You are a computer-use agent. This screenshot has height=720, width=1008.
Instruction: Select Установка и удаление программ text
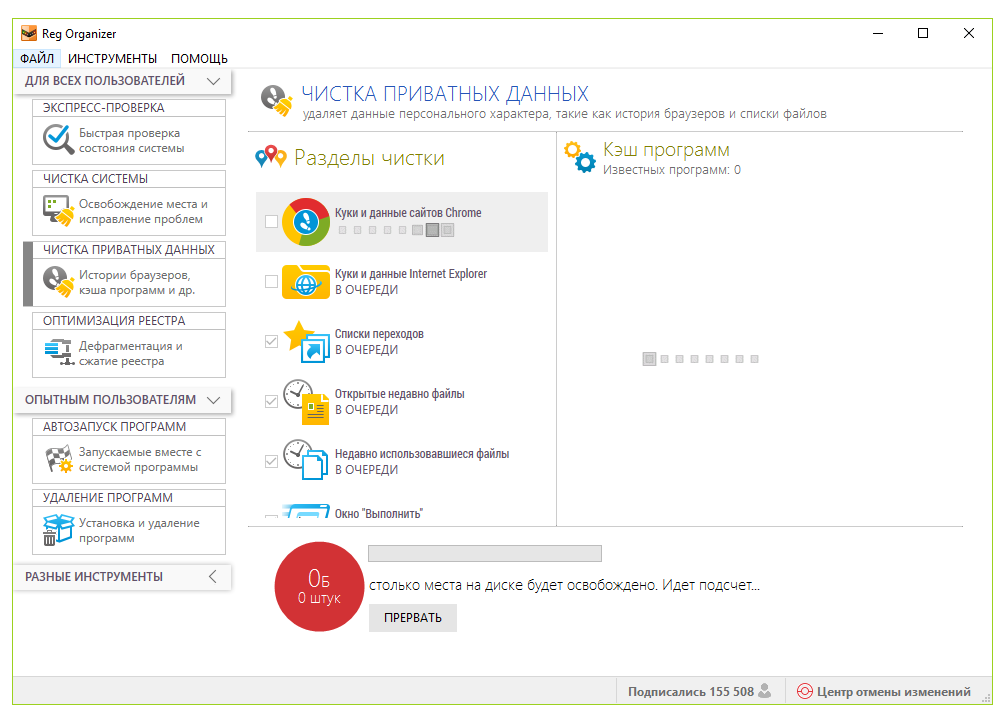click(x=139, y=530)
